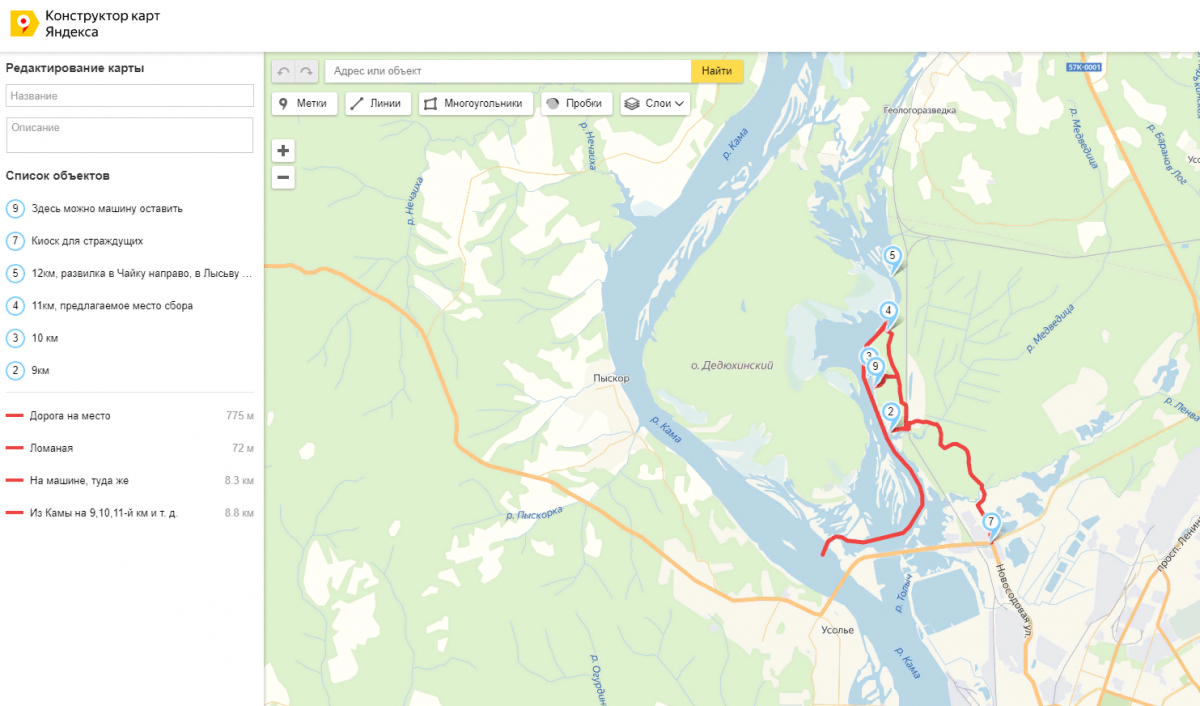Select list item Здесь можно машину оставить

click(128, 209)
